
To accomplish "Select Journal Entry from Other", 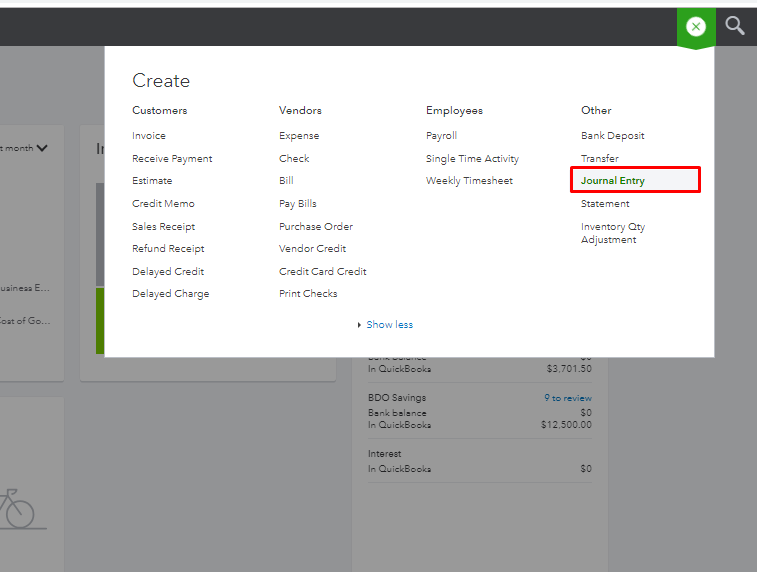I will tap(613, 181).
